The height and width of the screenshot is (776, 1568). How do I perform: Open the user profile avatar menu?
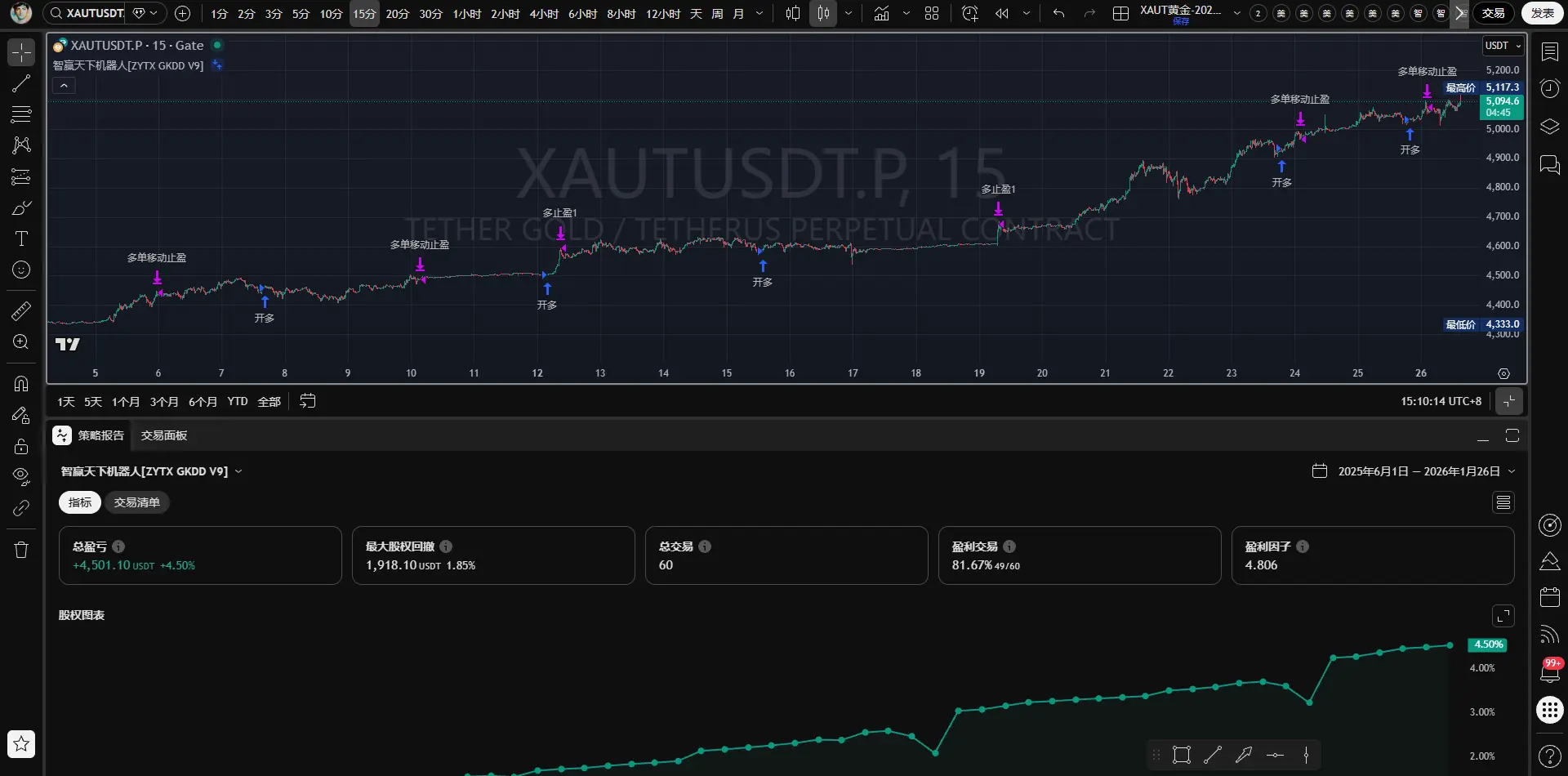(21, 13)
